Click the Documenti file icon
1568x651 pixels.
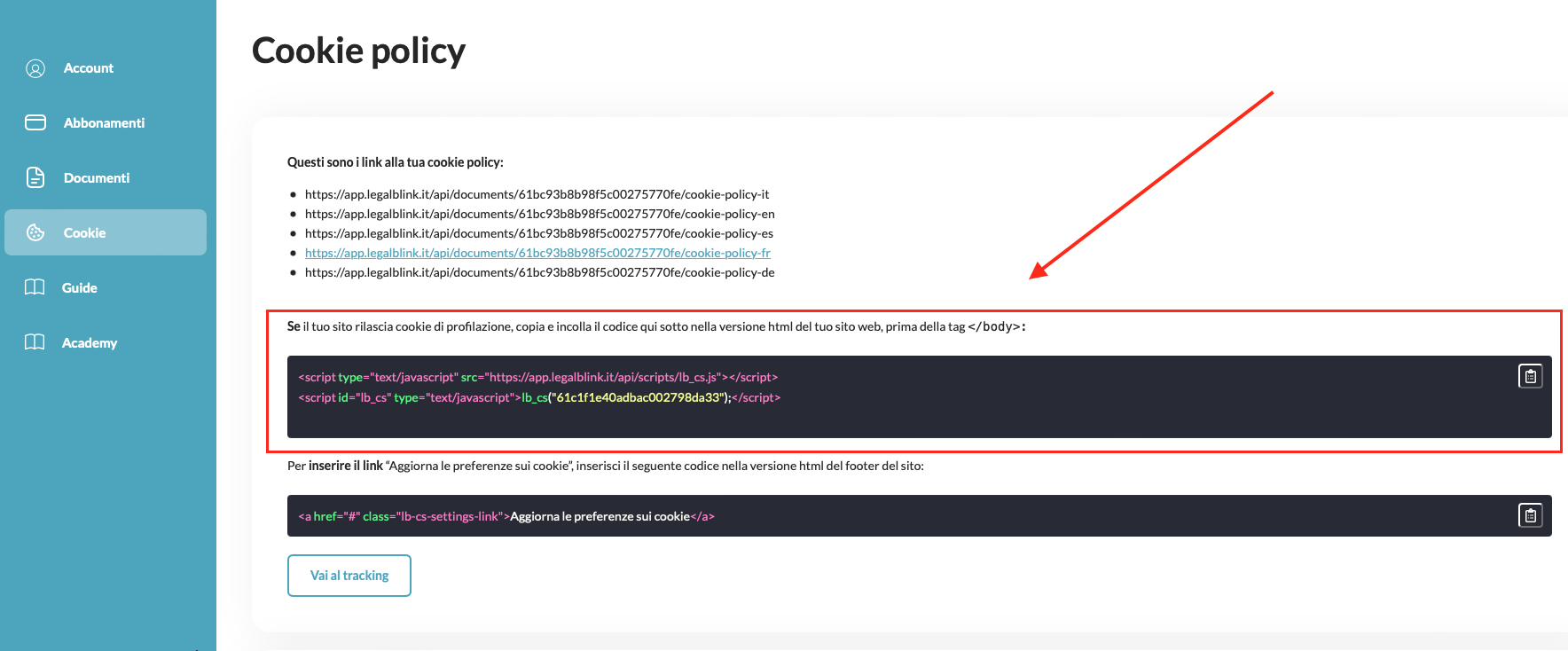click(35, 177)
